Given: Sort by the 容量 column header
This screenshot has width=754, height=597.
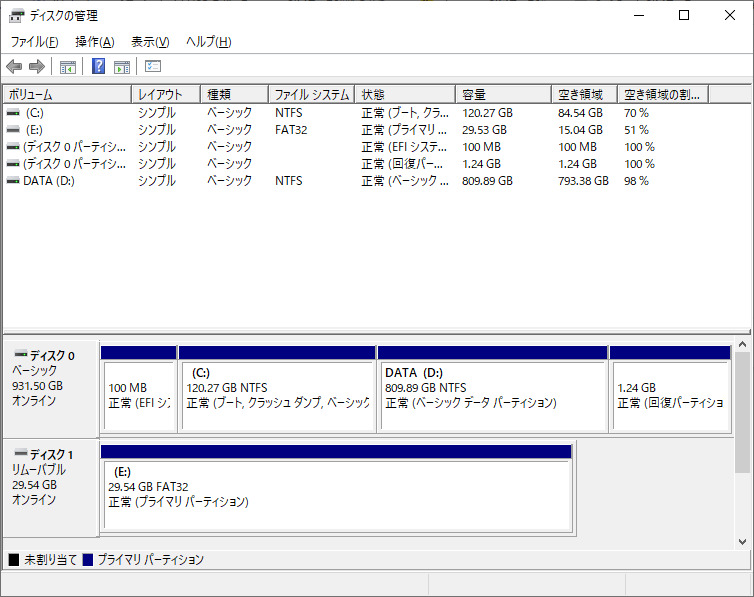Looking at the screenshot, I should tap(503, 94).
